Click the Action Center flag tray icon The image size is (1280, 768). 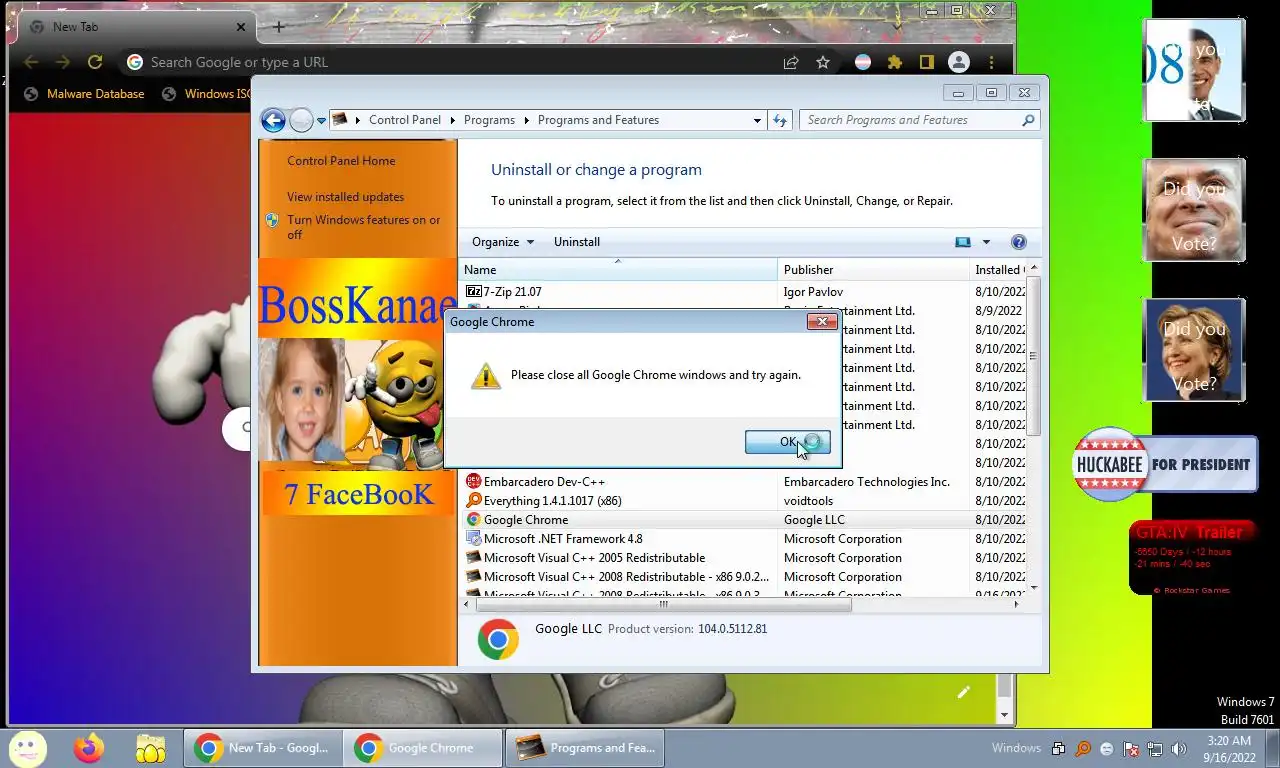point(1131,748)
